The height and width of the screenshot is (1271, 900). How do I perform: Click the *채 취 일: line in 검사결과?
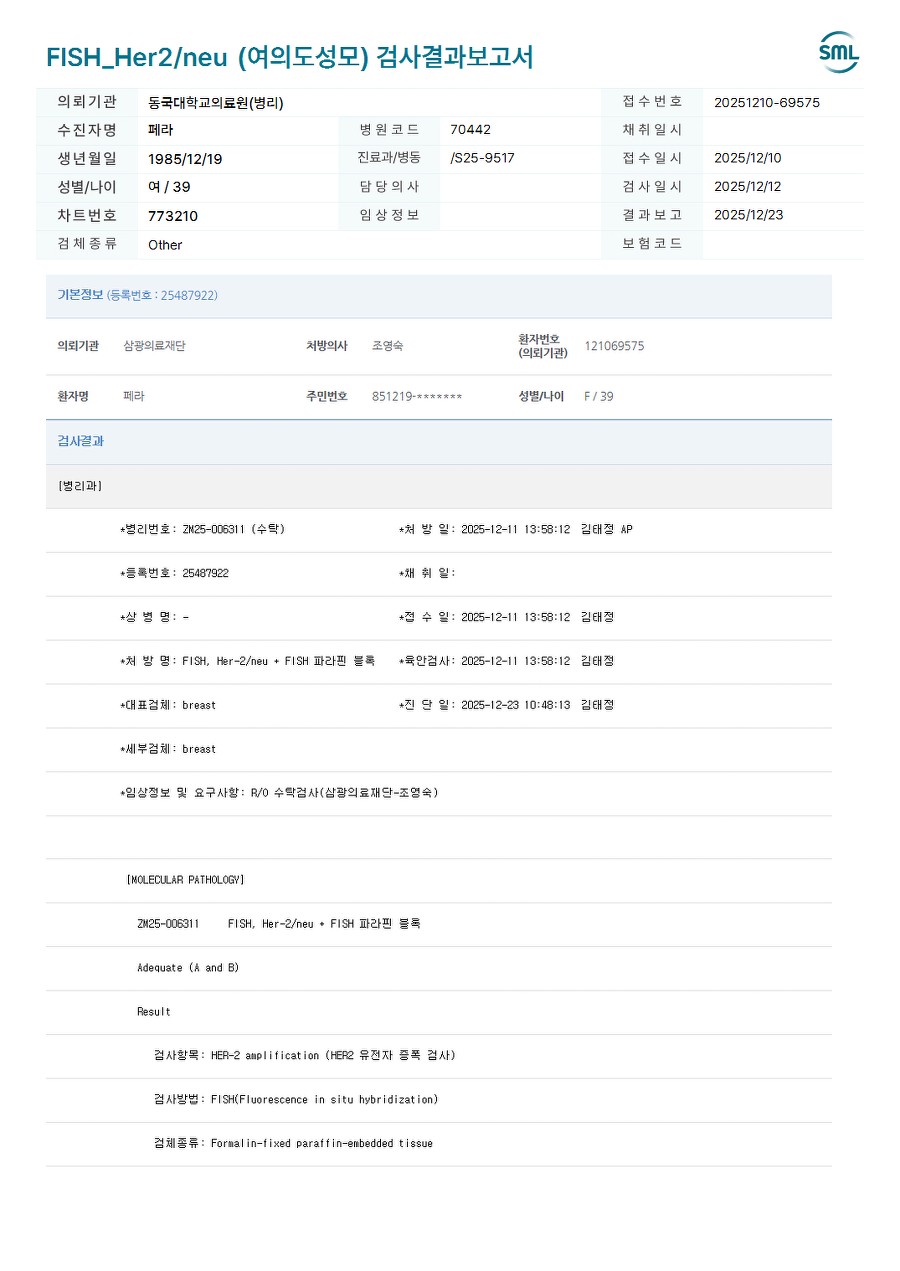[427, 574]
